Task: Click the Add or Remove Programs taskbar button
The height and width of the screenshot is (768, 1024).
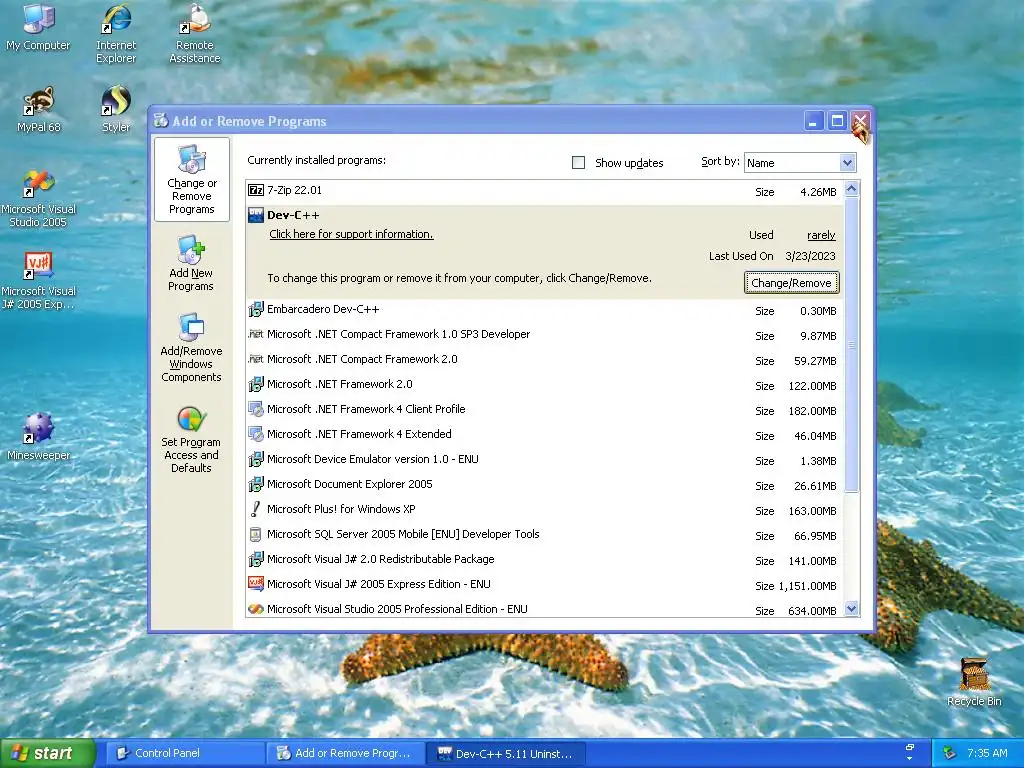Action: (x=345, y=753)
